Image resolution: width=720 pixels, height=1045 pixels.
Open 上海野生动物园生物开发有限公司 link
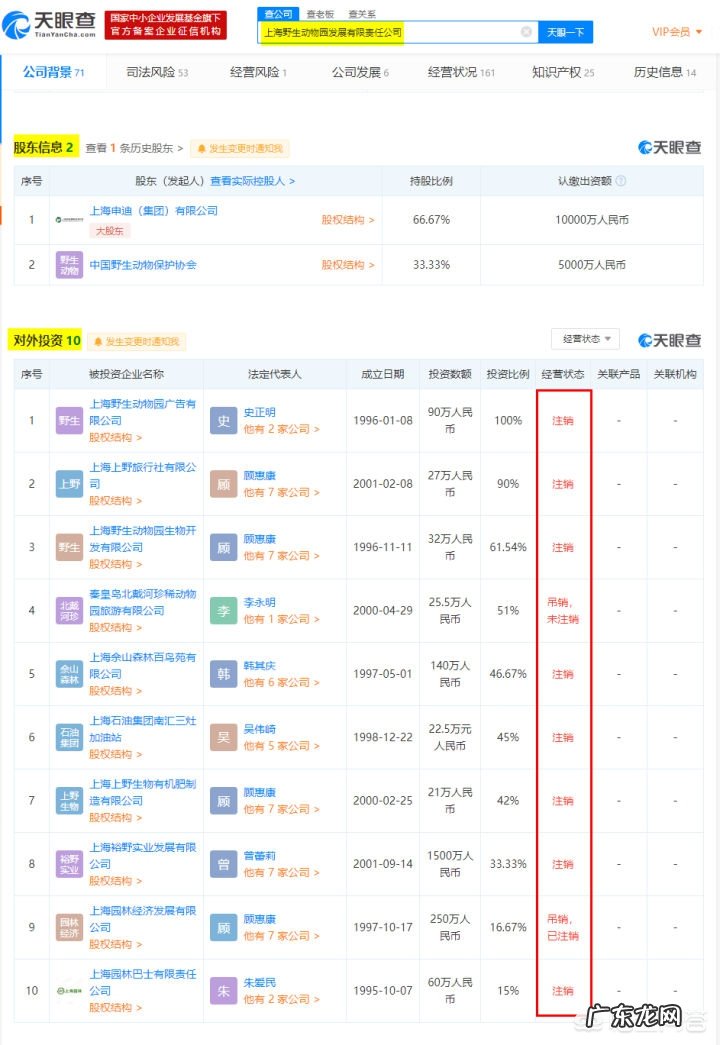[x=143, y=538]
